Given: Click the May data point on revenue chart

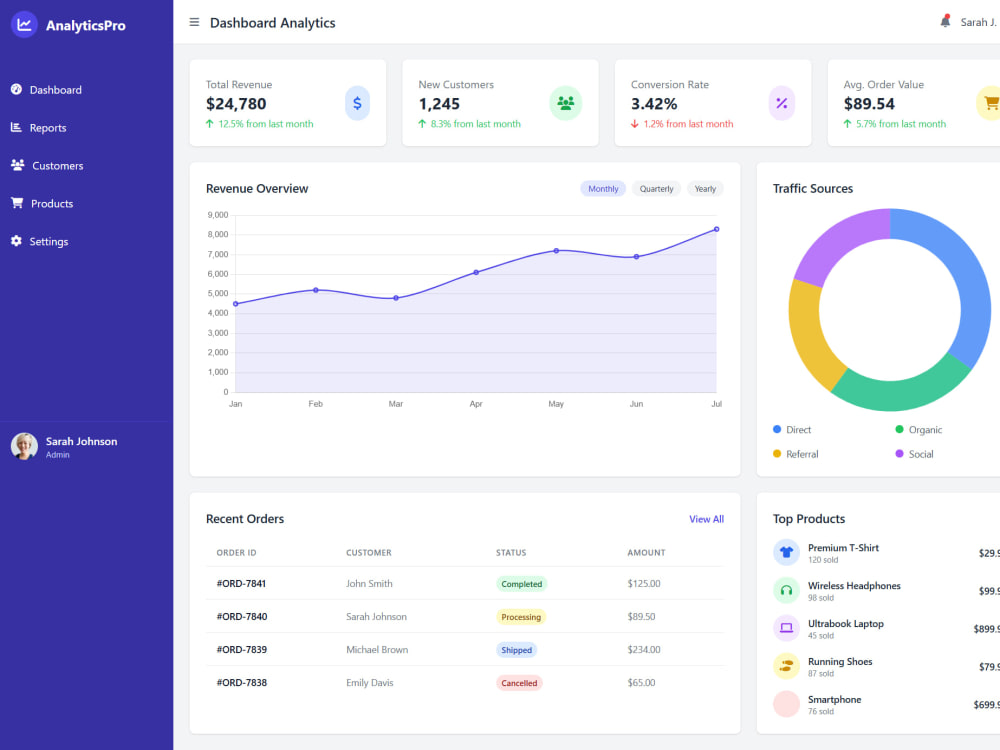Looking at the screenshot, I should [556, 251].
